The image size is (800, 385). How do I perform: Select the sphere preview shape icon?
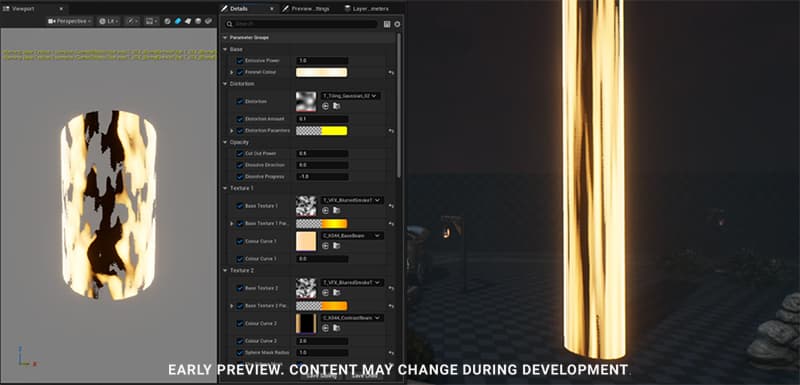[167, 21]
